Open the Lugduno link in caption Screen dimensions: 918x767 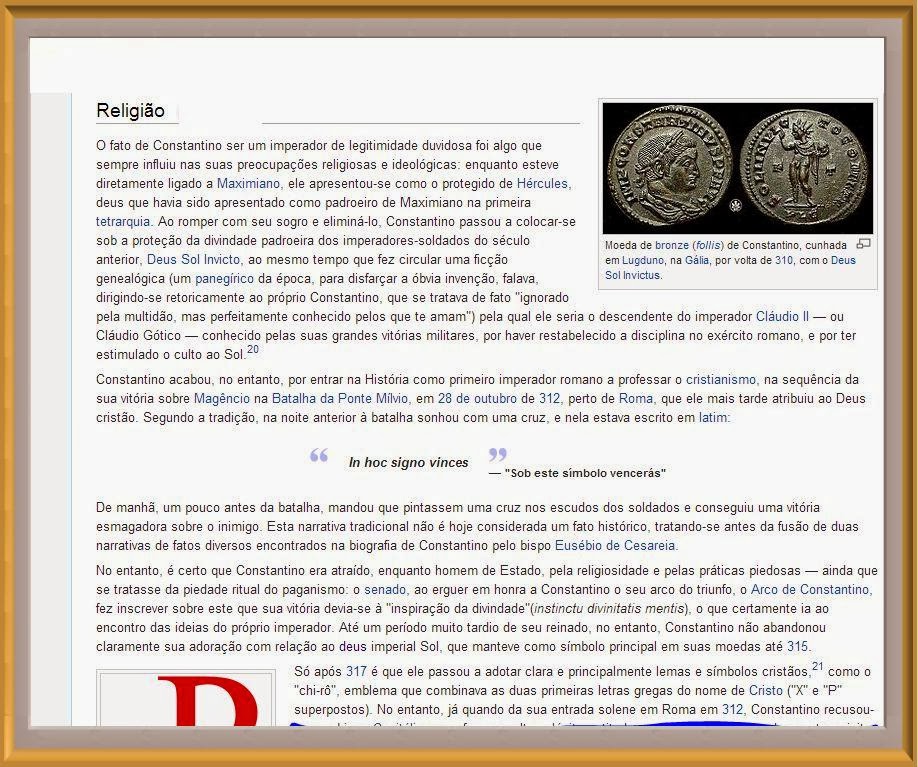[642, 261]
